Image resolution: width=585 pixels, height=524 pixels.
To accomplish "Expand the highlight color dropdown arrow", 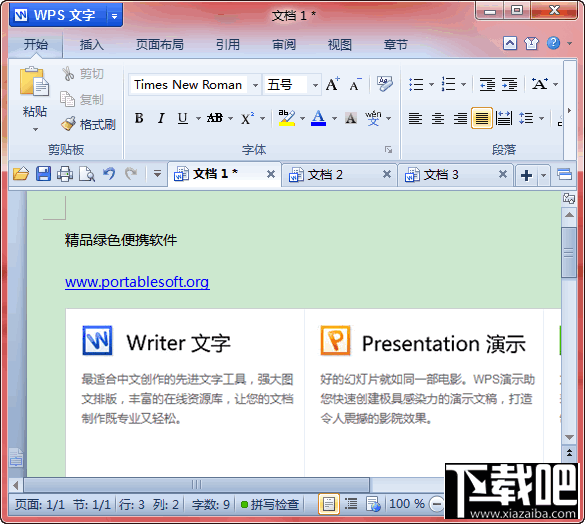I will [x=302, y=119].
